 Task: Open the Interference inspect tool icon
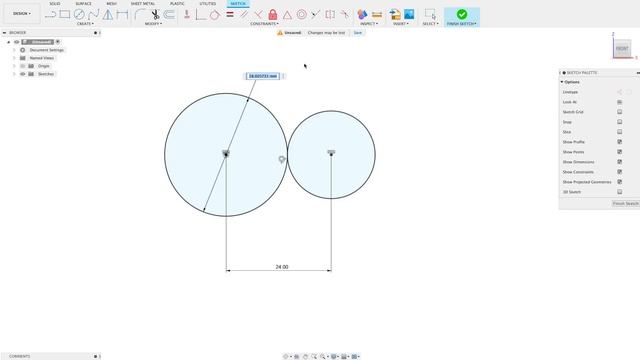point(362,15)
